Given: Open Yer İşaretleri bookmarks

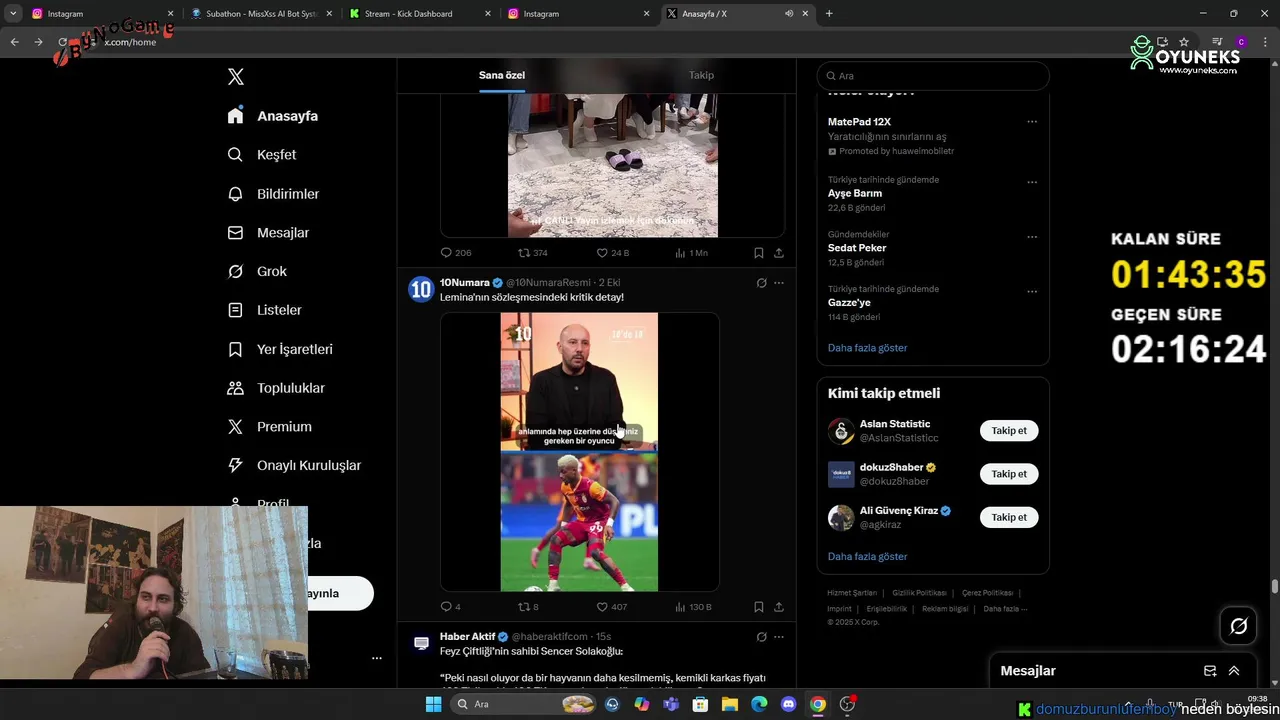Looking at the screenshot, I should click(x=280, y=349).
